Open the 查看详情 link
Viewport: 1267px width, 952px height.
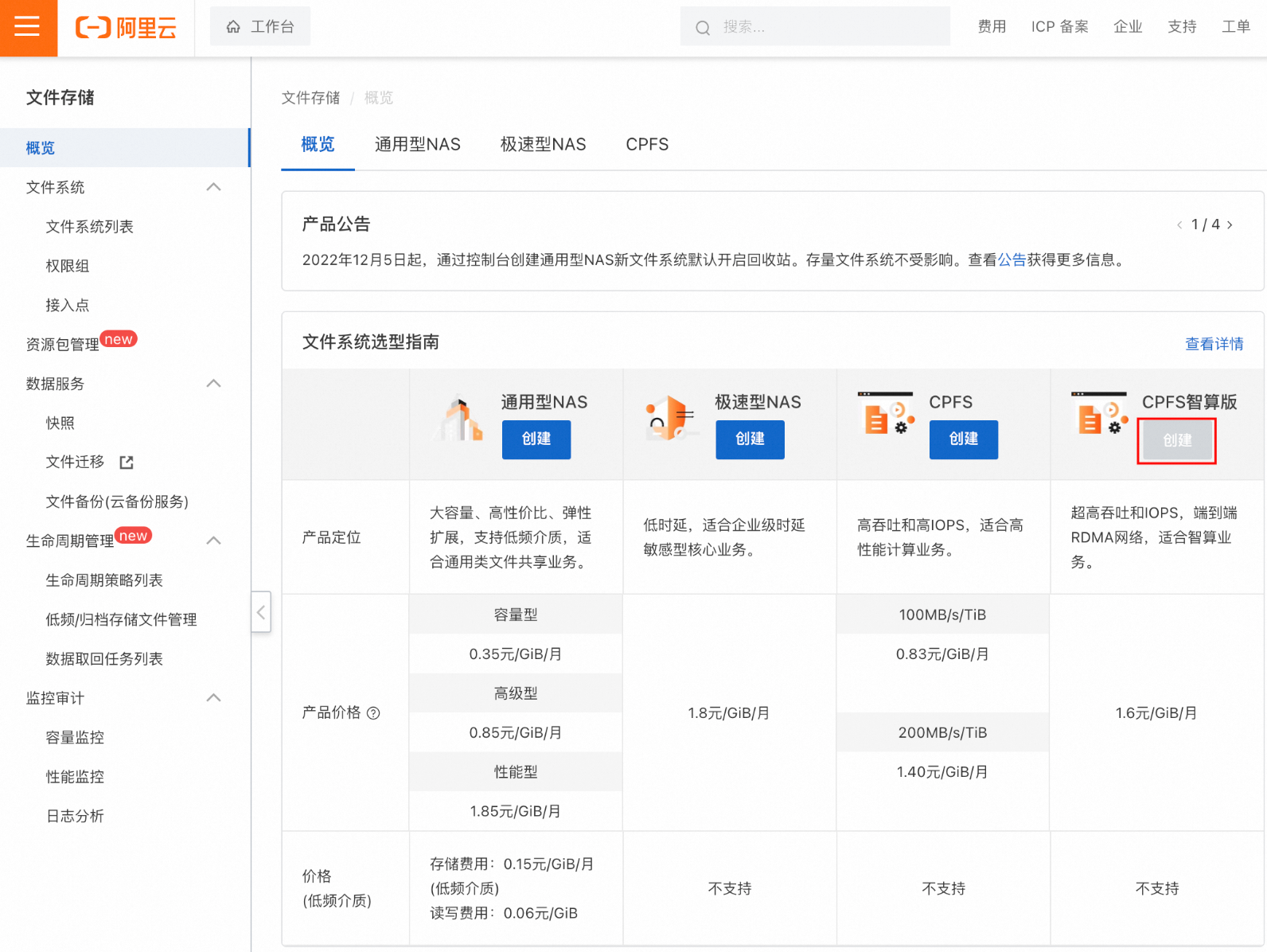click(1214, 344)
